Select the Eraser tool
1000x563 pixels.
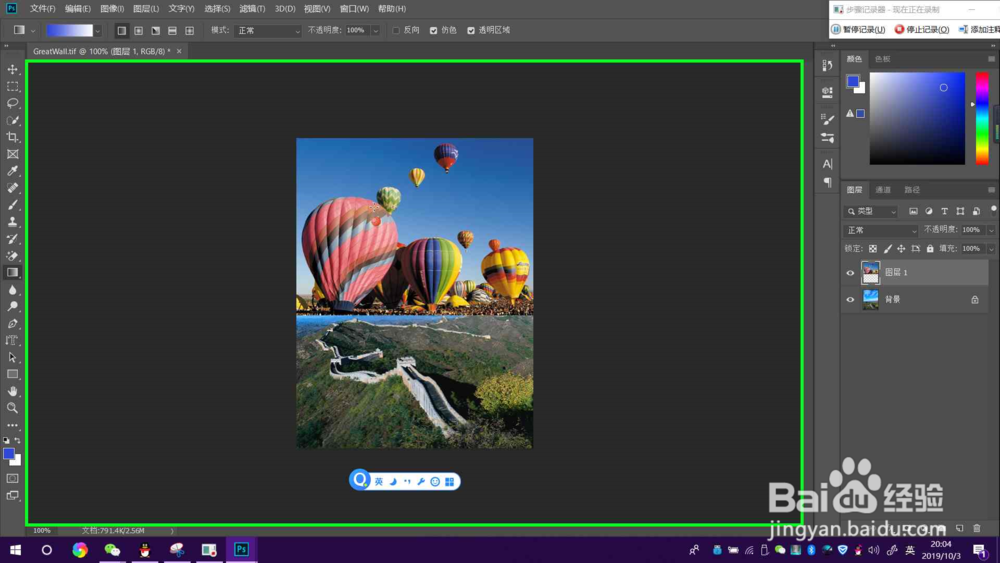tap(12, 256)
